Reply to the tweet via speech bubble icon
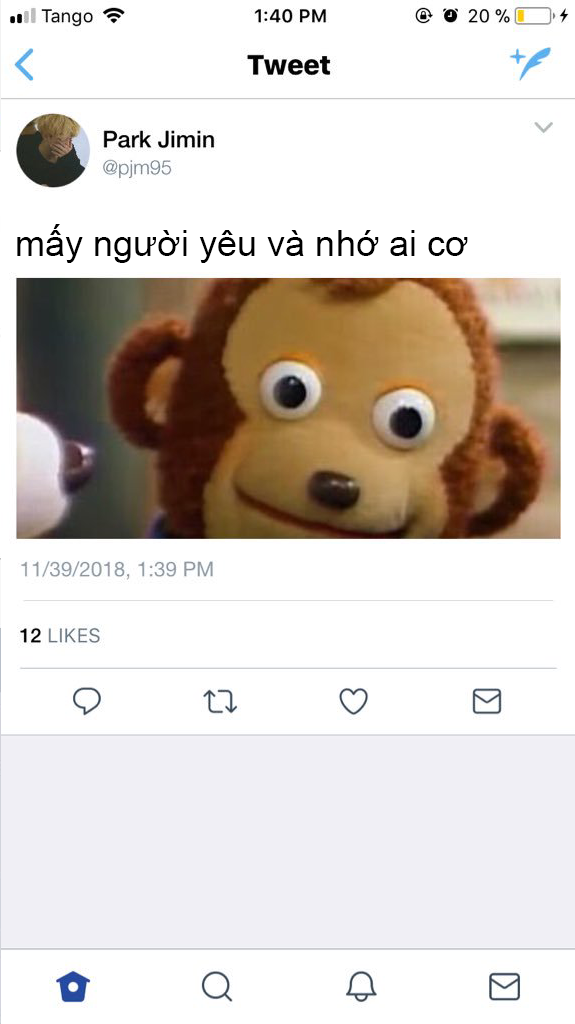Screen dimensions: 575x1024 [x=86, y=701]
